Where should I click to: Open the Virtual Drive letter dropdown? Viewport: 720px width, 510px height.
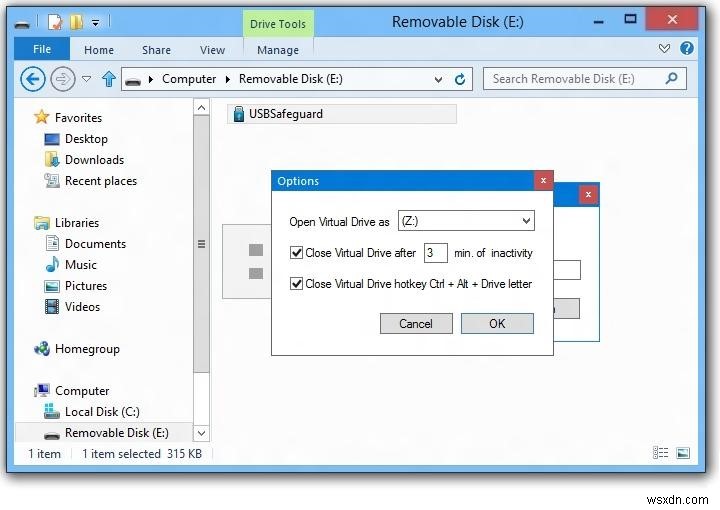point(526,221)
